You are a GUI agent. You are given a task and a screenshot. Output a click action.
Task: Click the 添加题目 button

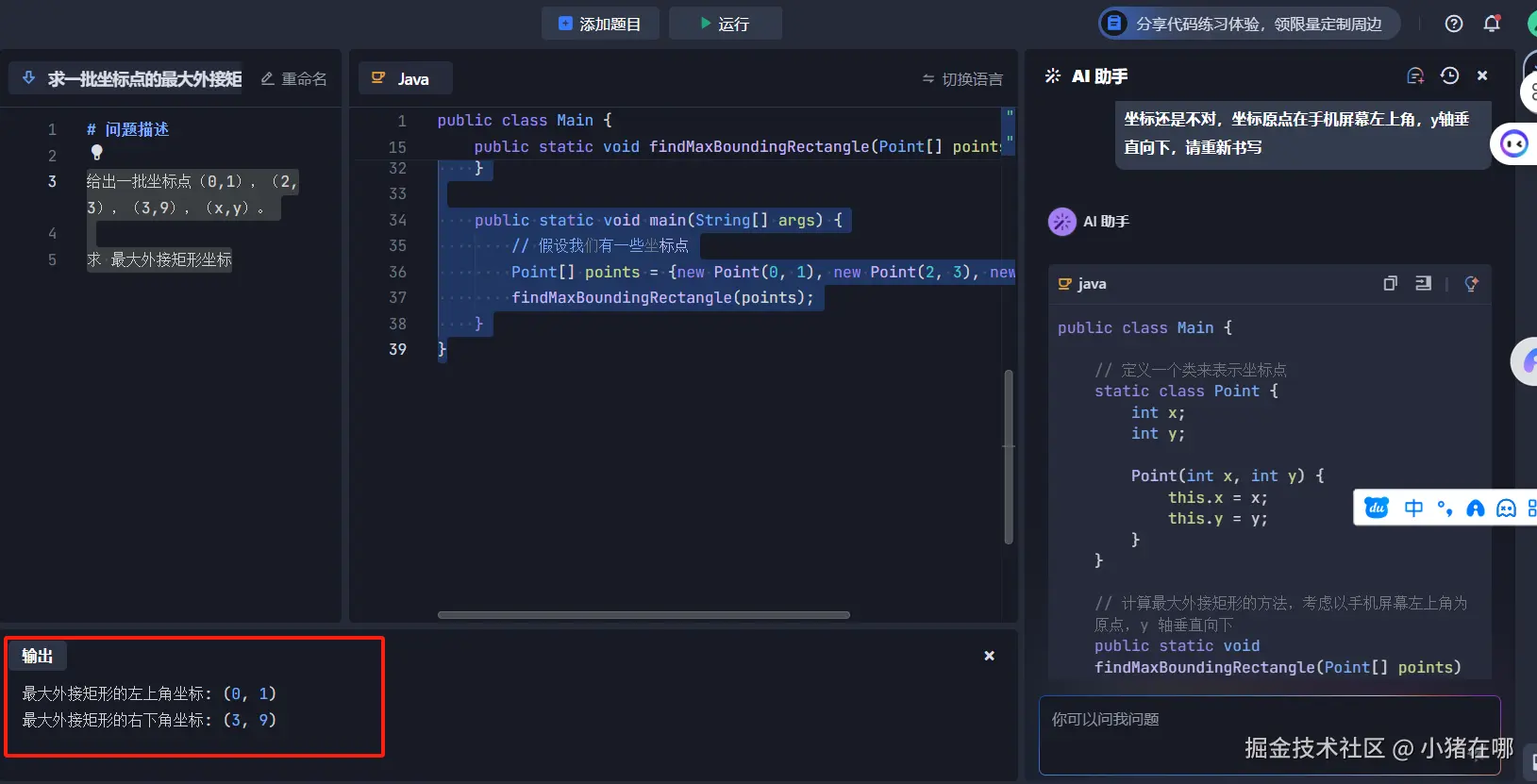tap(601, 24)
